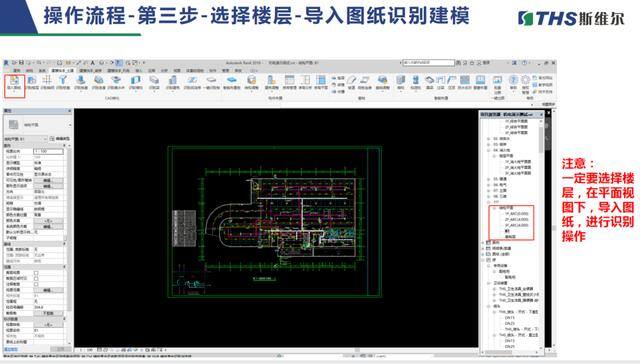Select the 1F_ARC(0.000) plan view
The width and height of the screenshot is (640, 364).
point(516,213)
